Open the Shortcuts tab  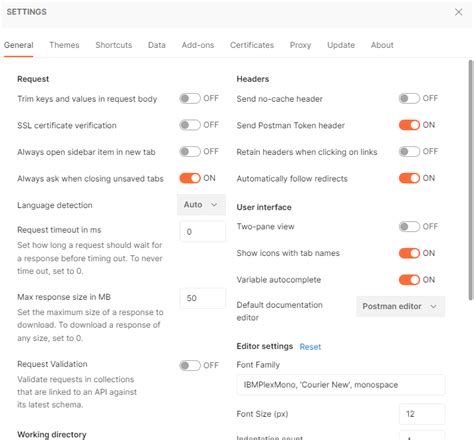click(x=114, y=45)
